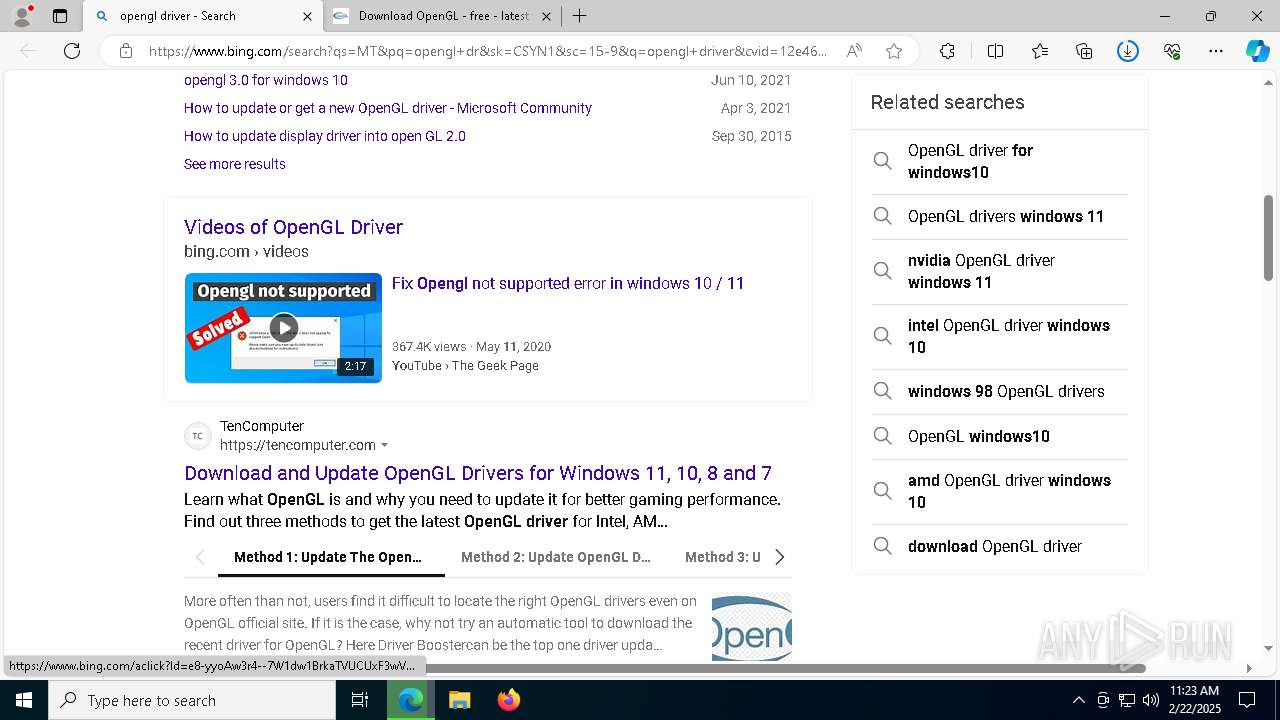Open 'Fix Opengl not supported error' video title

tap(568, 283)
